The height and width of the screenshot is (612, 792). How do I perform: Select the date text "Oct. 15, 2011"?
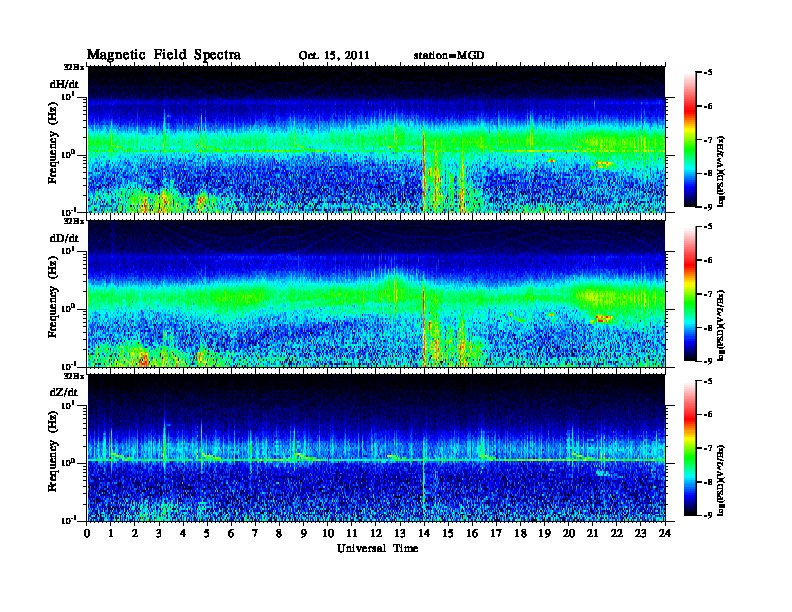point(334,56)
